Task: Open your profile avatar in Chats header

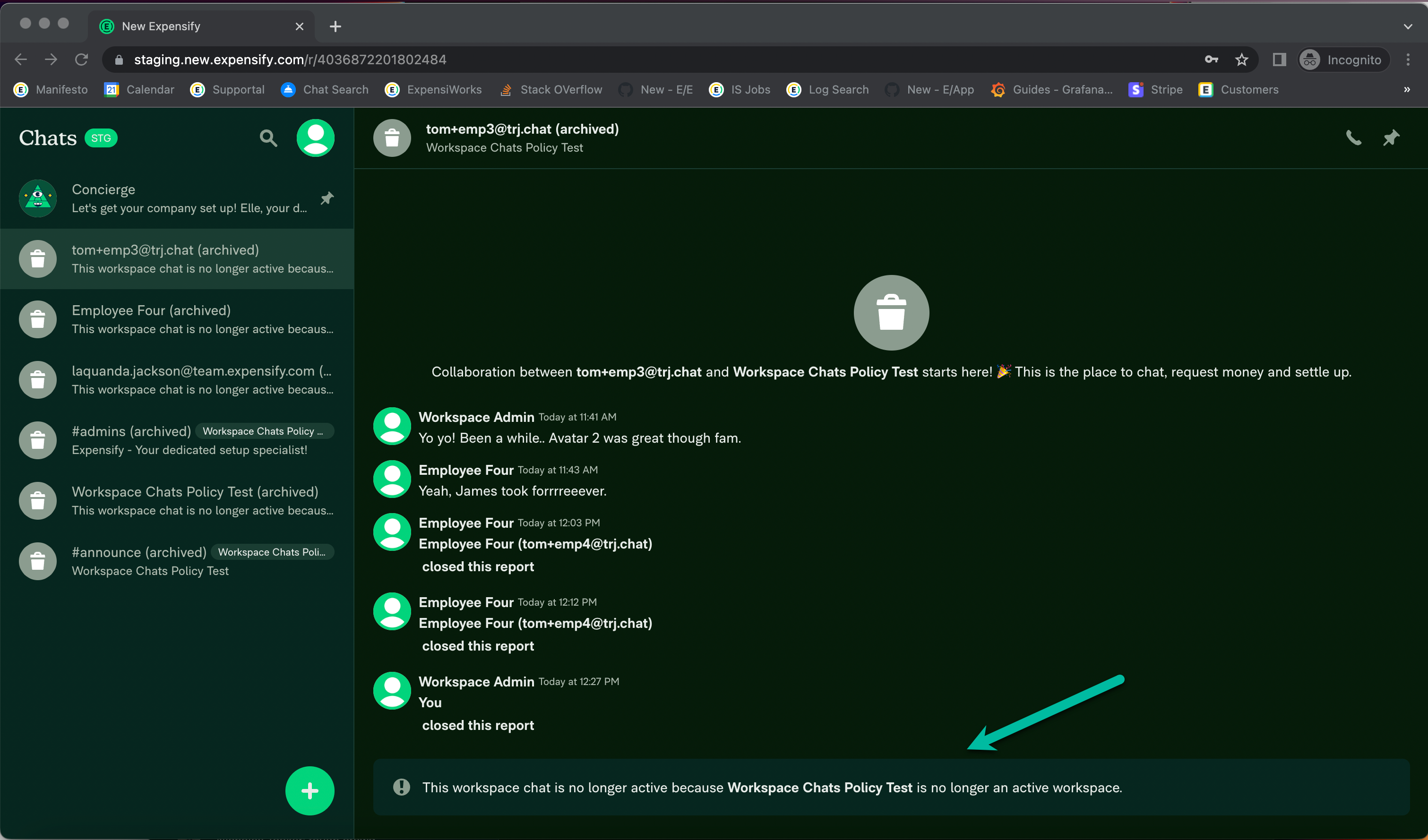Action: pos(315,137)
